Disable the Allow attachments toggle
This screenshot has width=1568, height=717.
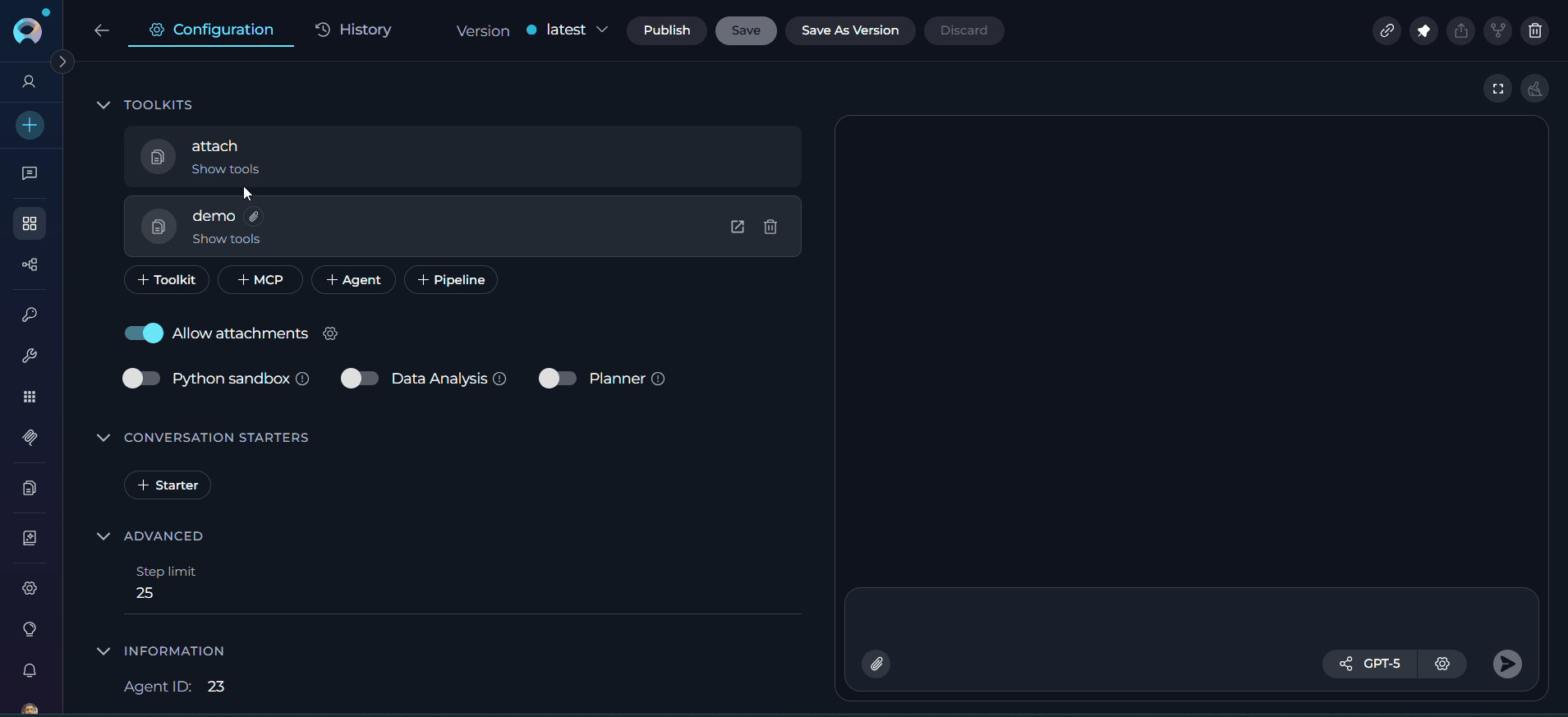point(144,333)
